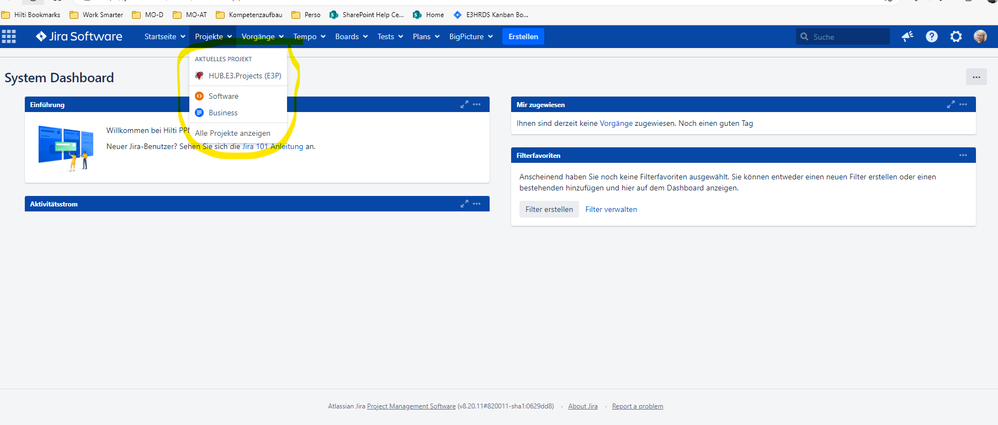
Task: Open the SharePoint Help Center bookmark
Action: tap(367, 15)
